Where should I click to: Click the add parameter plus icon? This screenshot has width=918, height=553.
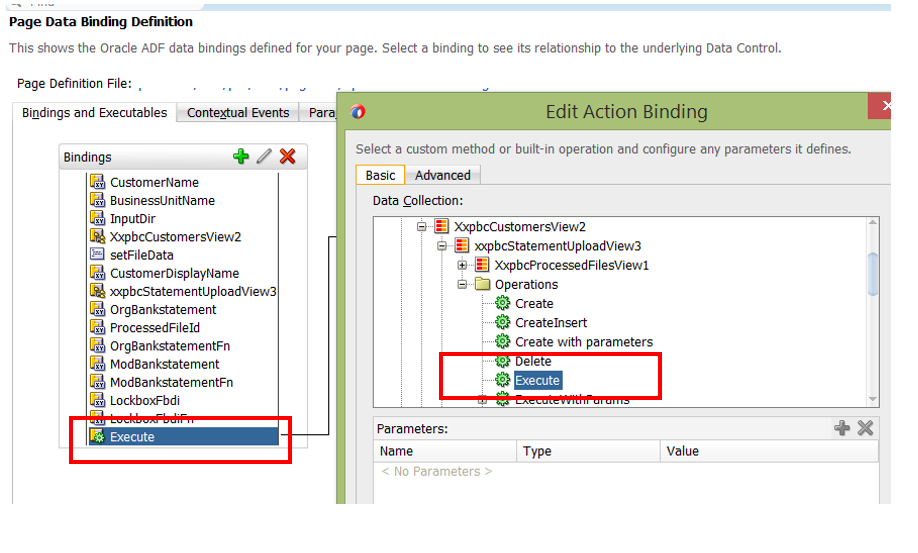click(842, 428)
